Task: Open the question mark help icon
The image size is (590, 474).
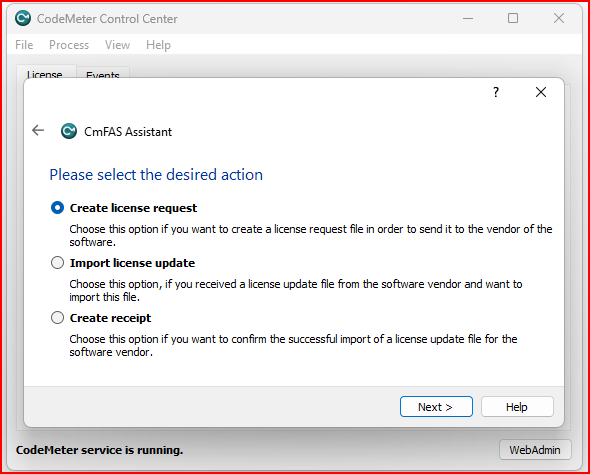Action: tap(496, 92)
